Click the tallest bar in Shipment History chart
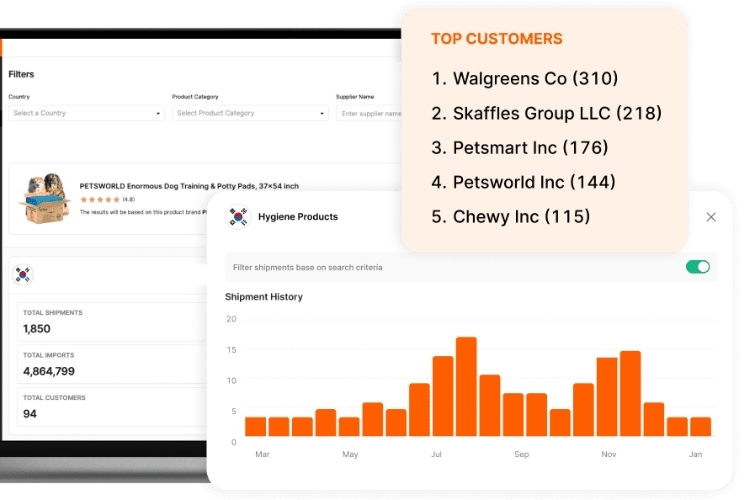 click(x=466, y=386)
